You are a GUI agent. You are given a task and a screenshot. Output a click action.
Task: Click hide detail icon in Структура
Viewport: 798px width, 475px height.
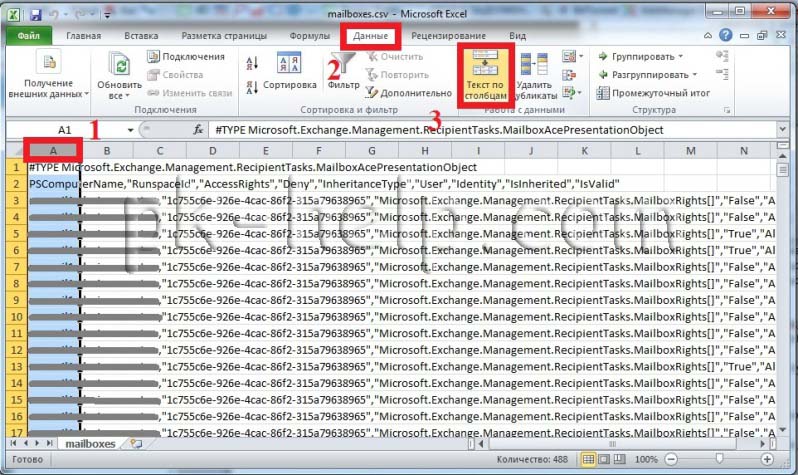[722, 74]
